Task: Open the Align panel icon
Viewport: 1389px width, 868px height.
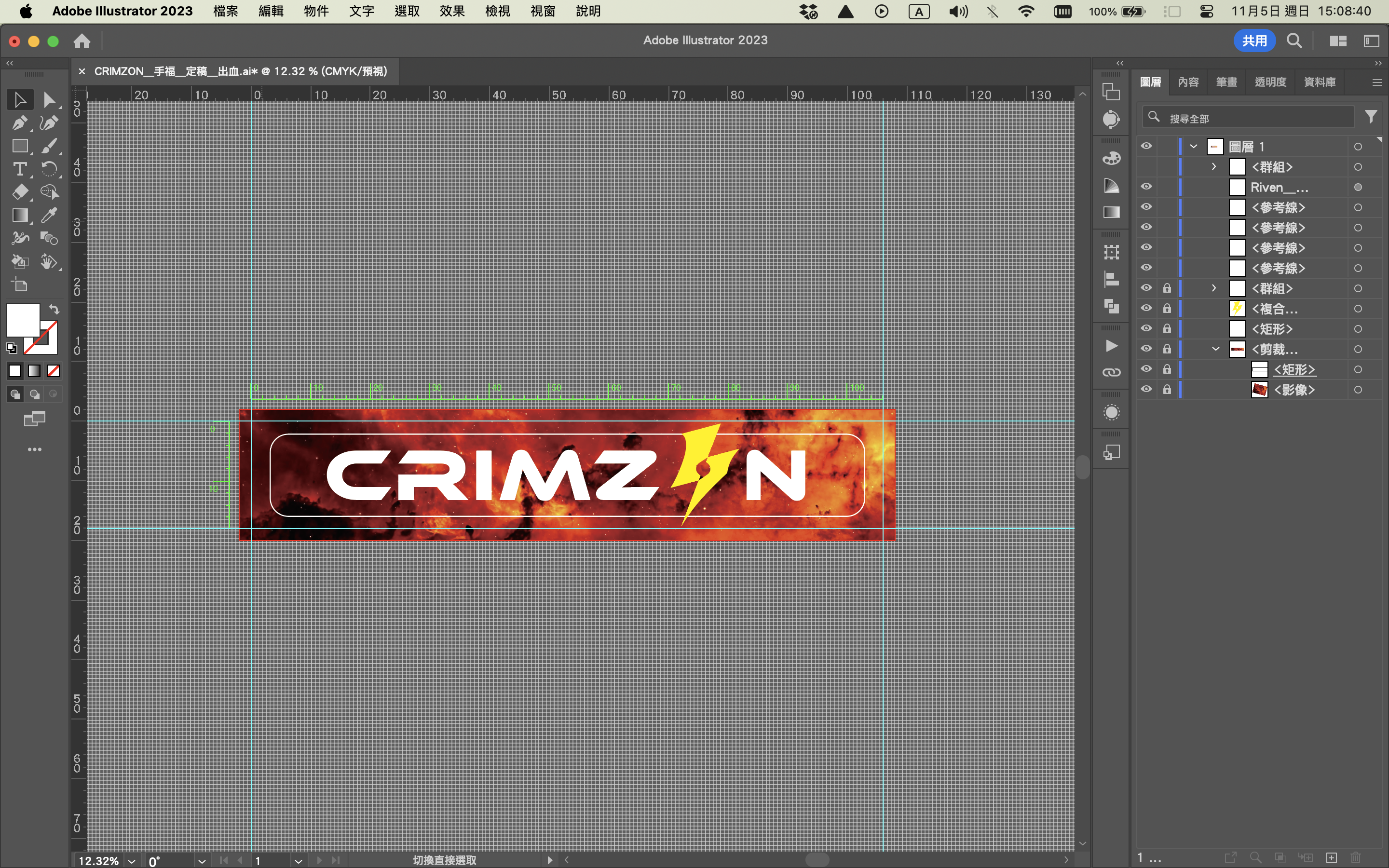Action: coord(1111,280)
